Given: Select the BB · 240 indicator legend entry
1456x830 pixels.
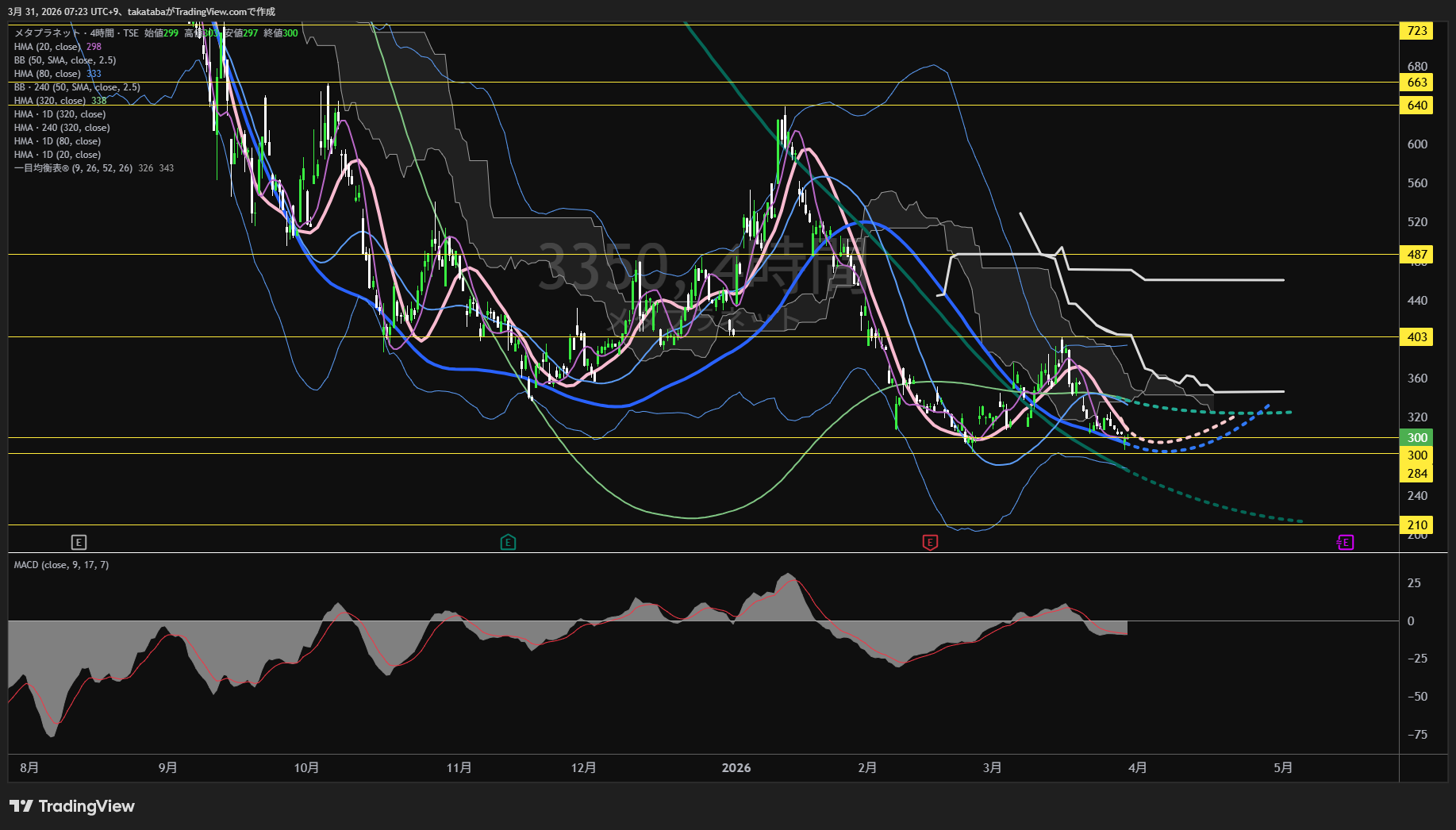Looking at the screenshot, I should [77, 87].
